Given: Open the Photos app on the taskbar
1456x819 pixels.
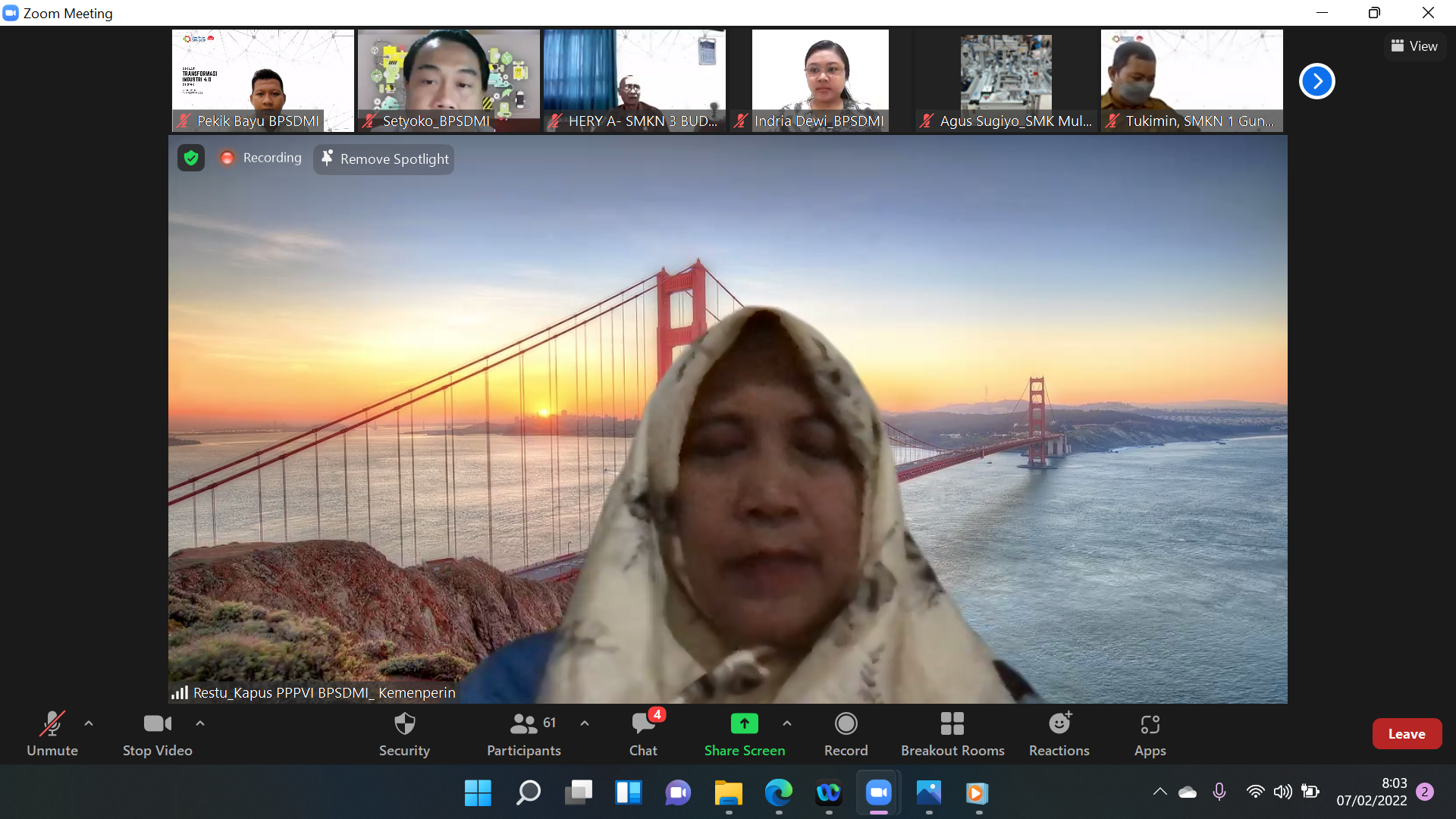Looking at the screenshot, I should [x=929, y=793].
